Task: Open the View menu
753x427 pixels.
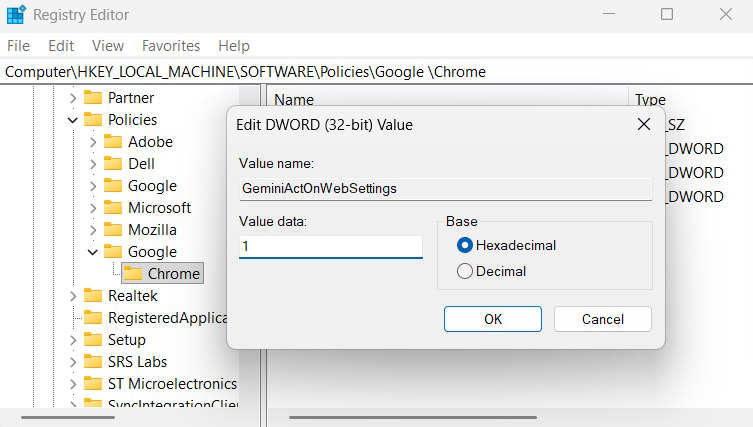Action: (108, 46)
